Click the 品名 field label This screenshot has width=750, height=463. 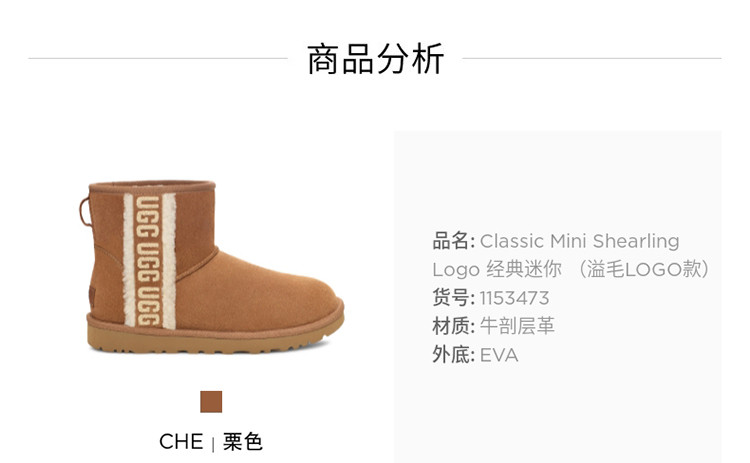point(453,241)
